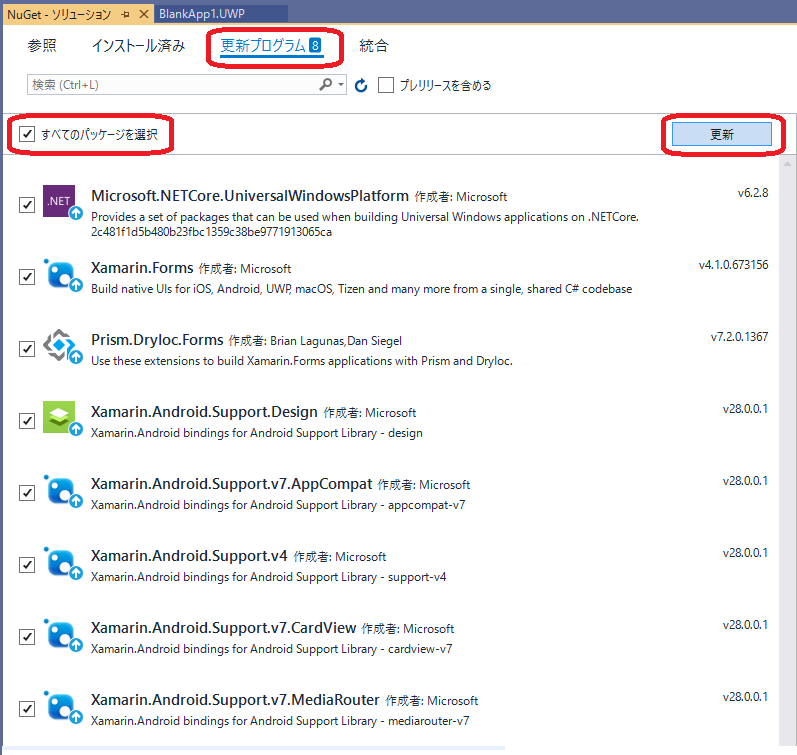
Task: Click version v4.1.0.673156 text
Action: coord(733,265)
